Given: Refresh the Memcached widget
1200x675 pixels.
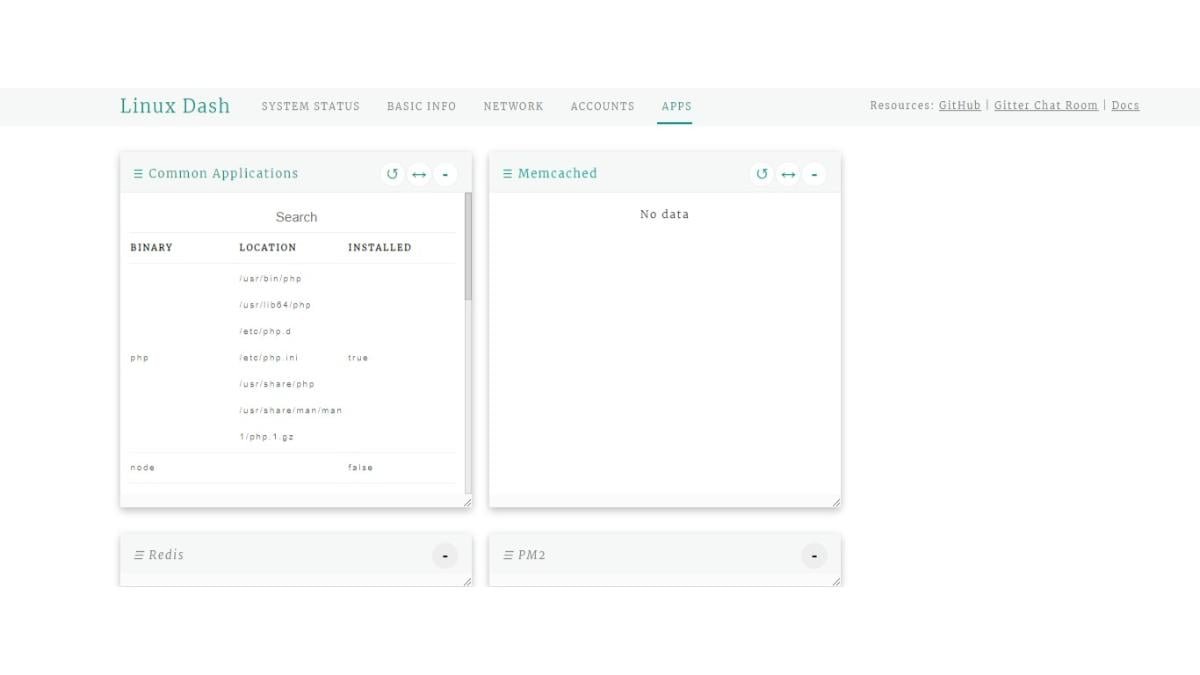Looking at the screenshot, I should point(761,174).
